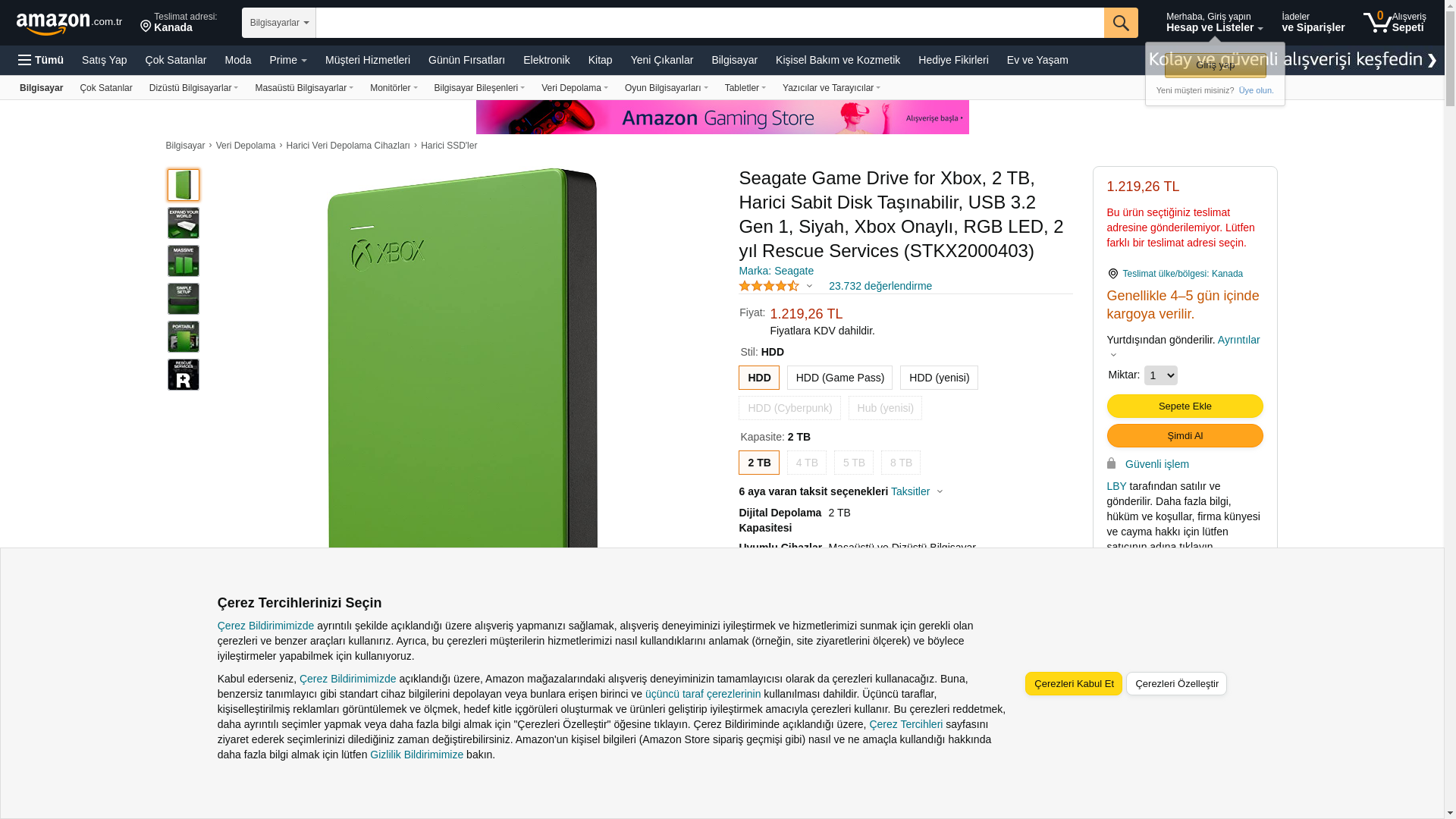The width and height of the screenshot is (1456, 819).
Task: Open the Miktar quantity dropdown
Action: (x=1161, y=375)
